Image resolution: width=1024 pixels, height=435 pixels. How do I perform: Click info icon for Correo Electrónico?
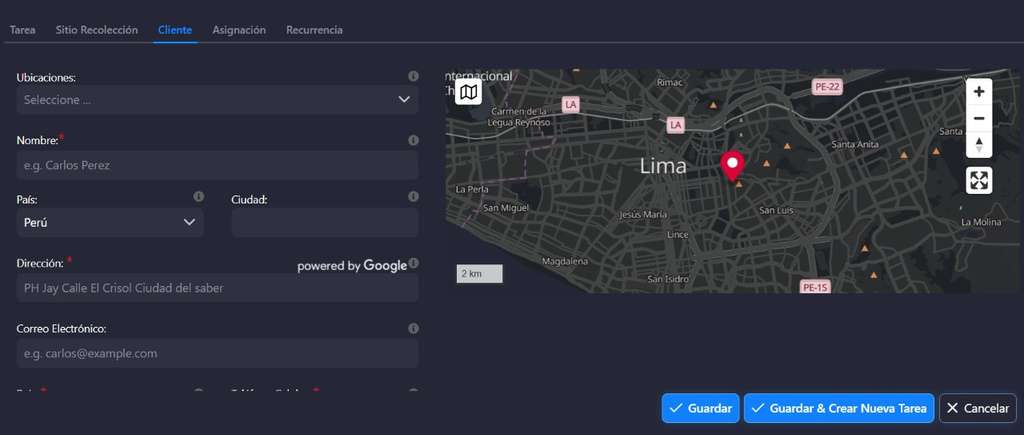click(x=413, y=328)
